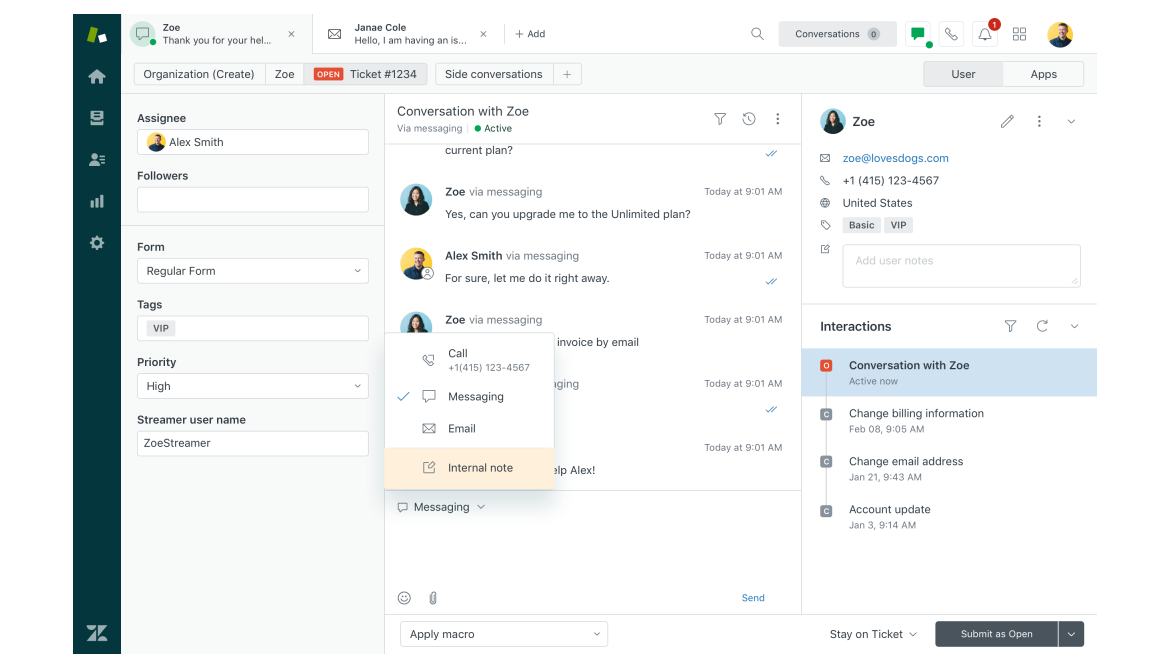Click the Add user notes field
1170x668 pixels.
961,266
